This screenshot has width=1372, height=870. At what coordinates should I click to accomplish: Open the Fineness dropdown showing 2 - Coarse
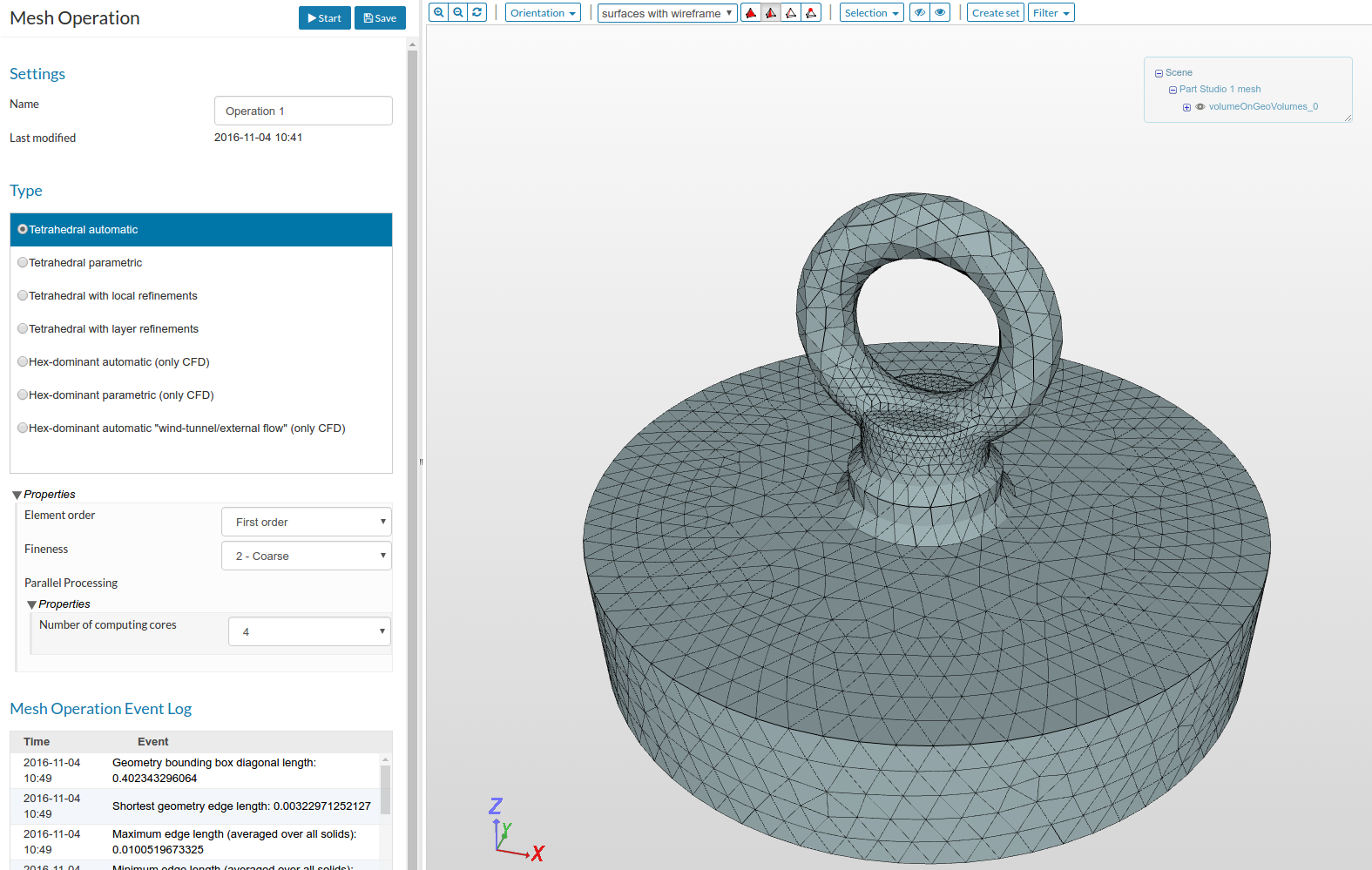pyautogui.click(x=306, y=556)
